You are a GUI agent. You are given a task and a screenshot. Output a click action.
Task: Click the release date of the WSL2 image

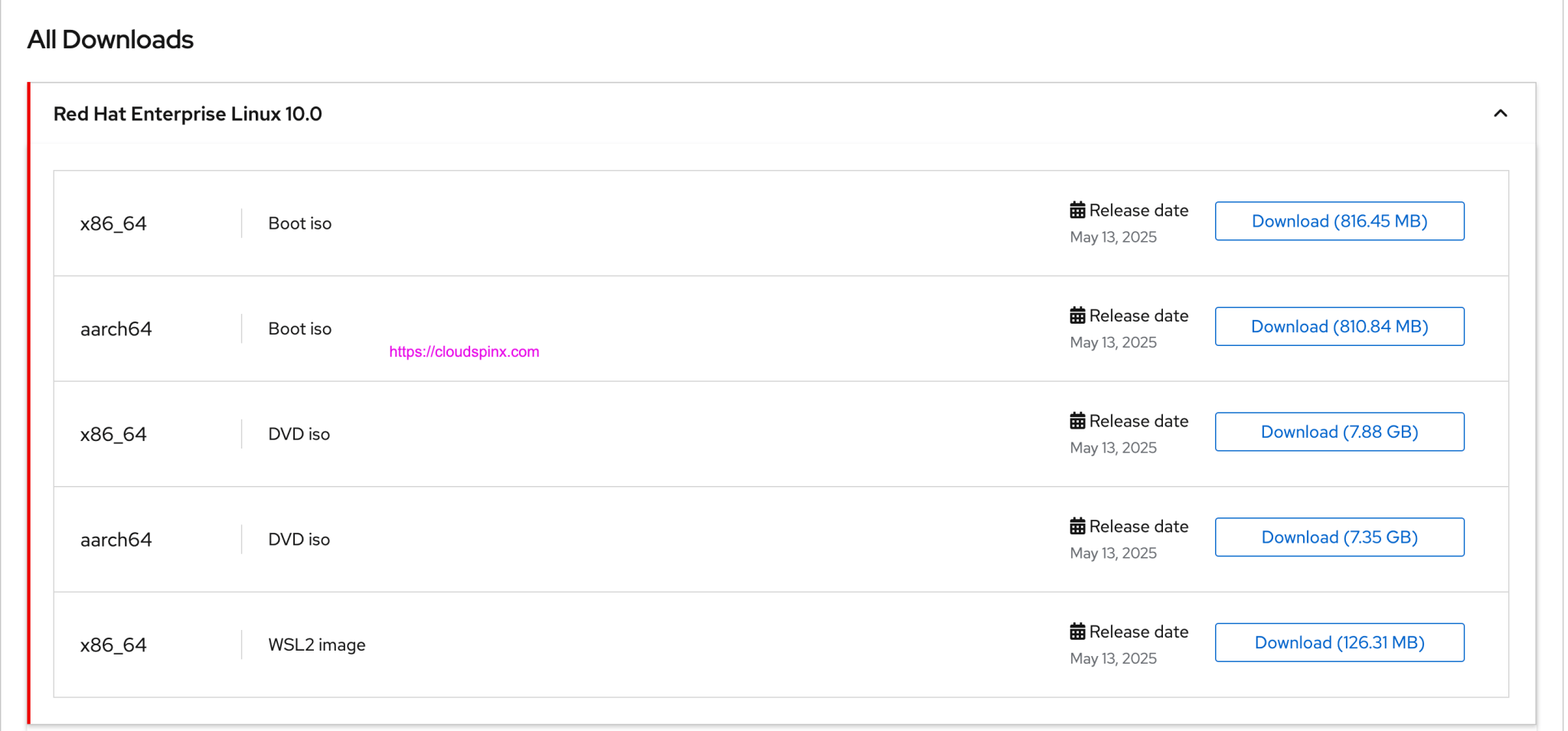tap(1112, 658)
